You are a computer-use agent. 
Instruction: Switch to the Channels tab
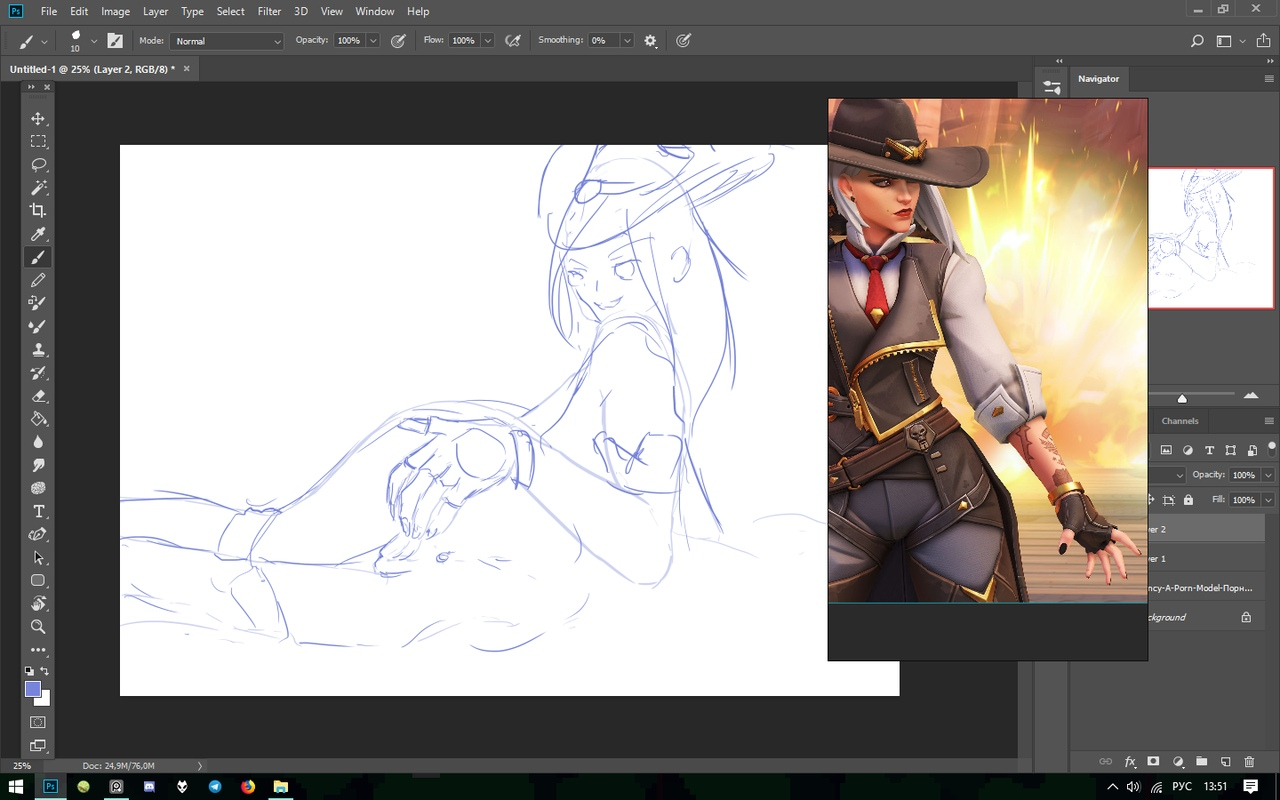point(1180,421)
